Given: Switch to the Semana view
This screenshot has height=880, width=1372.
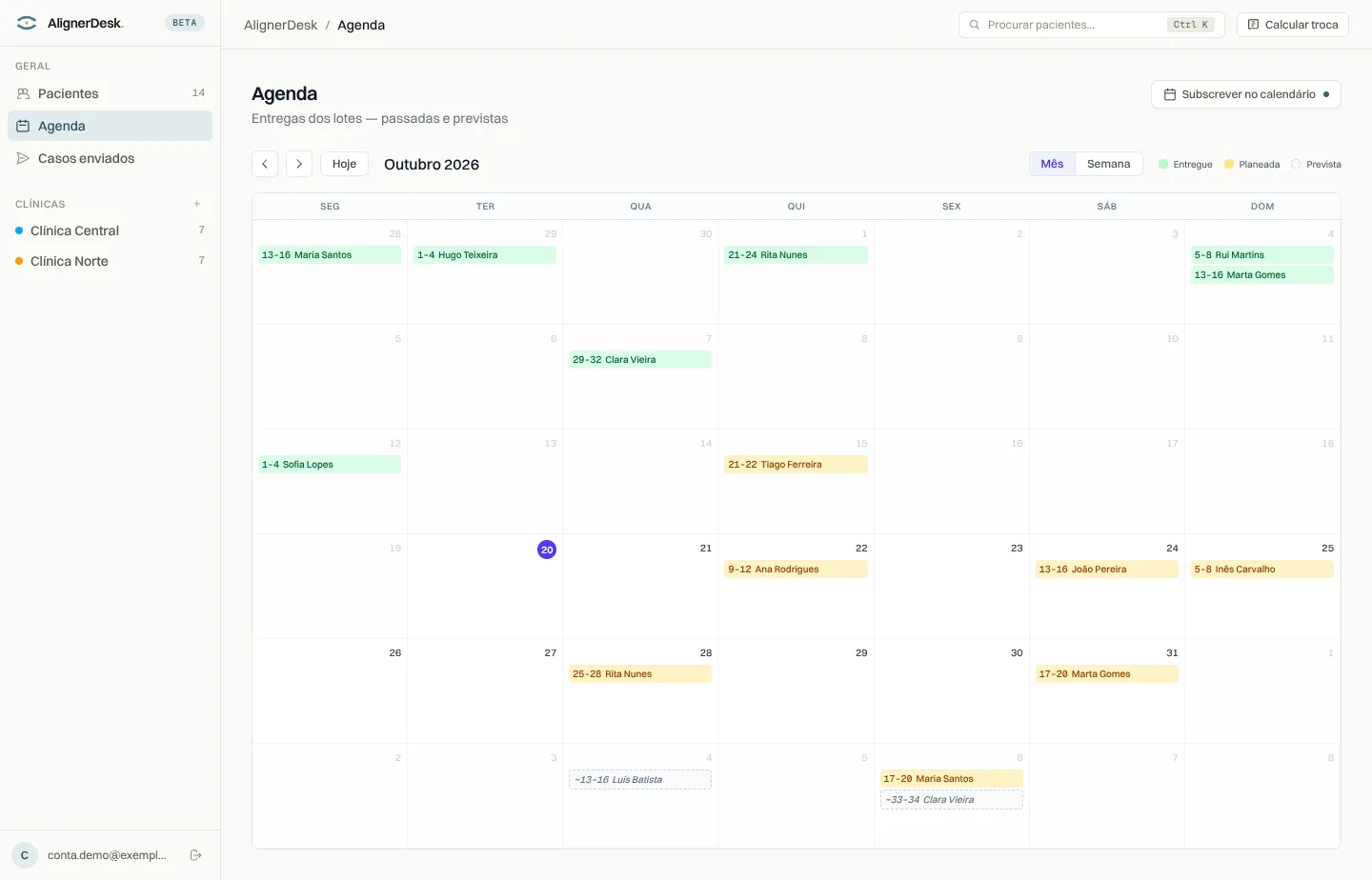Looking at the screenshot, I should pyautogui.click(x=1108, y=164).
